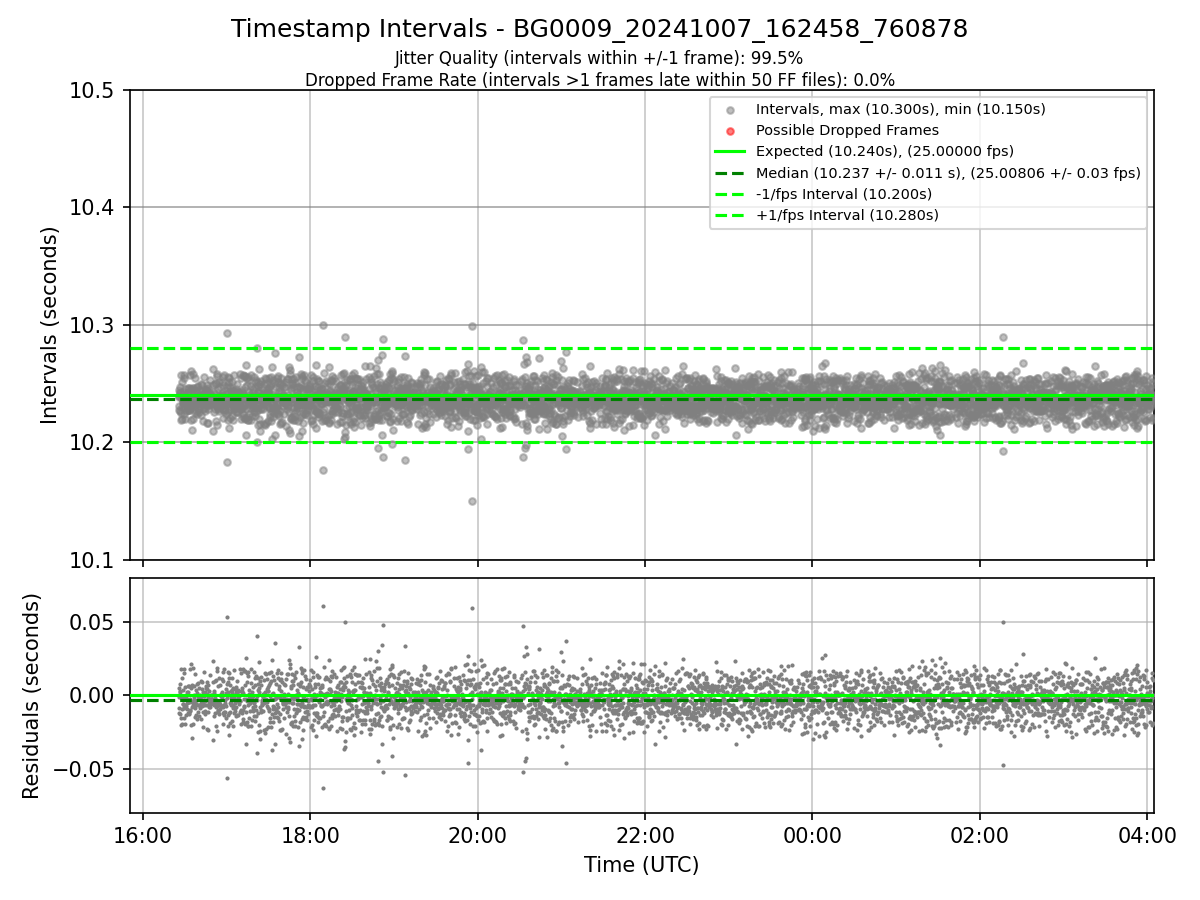Click the 'Residuals (seconds)' y-axis label
The width and height of the screenshot is (1200, 900).
click(31, 696)
